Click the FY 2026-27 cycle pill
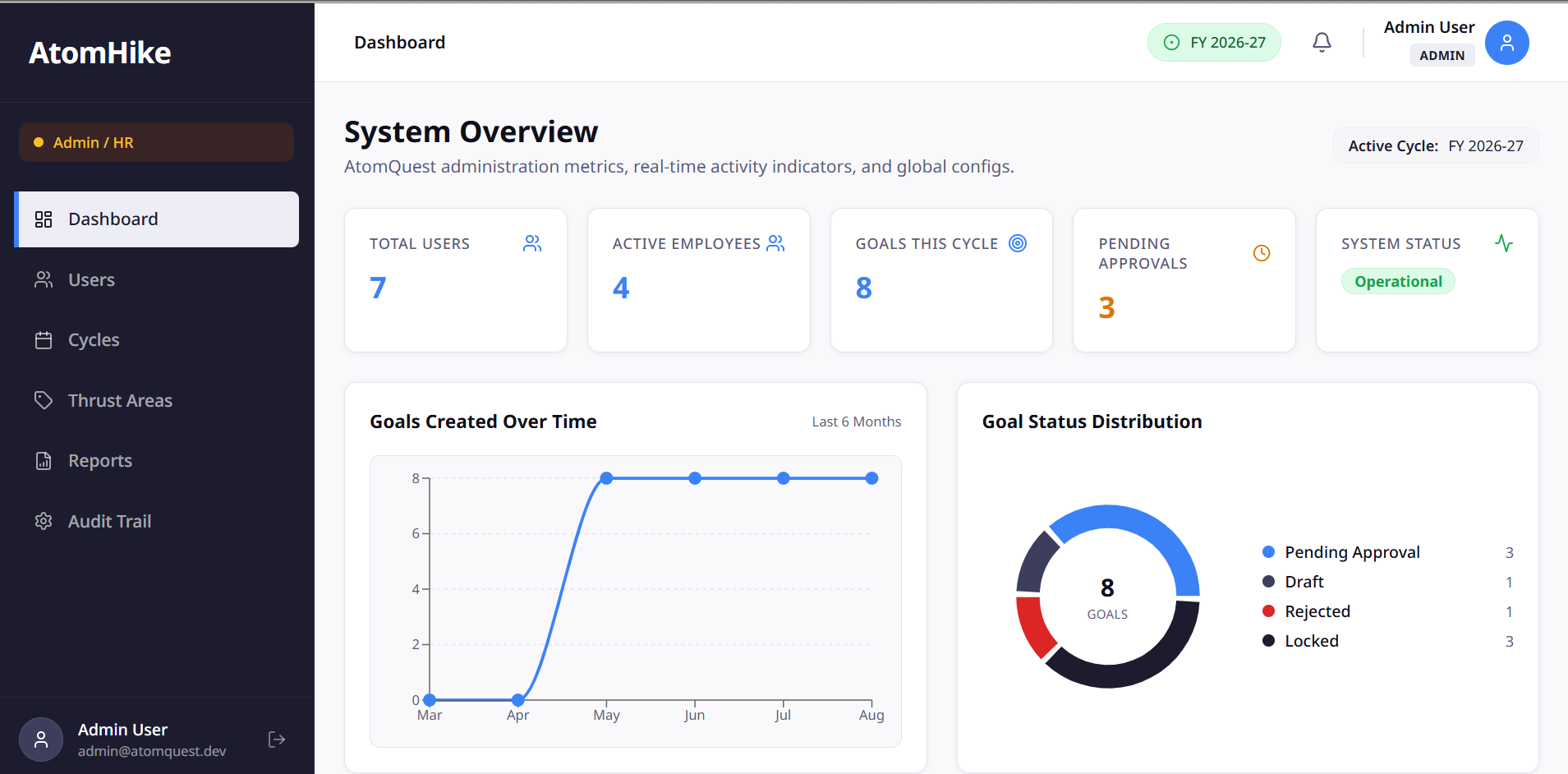 (x=1214, y=43)
